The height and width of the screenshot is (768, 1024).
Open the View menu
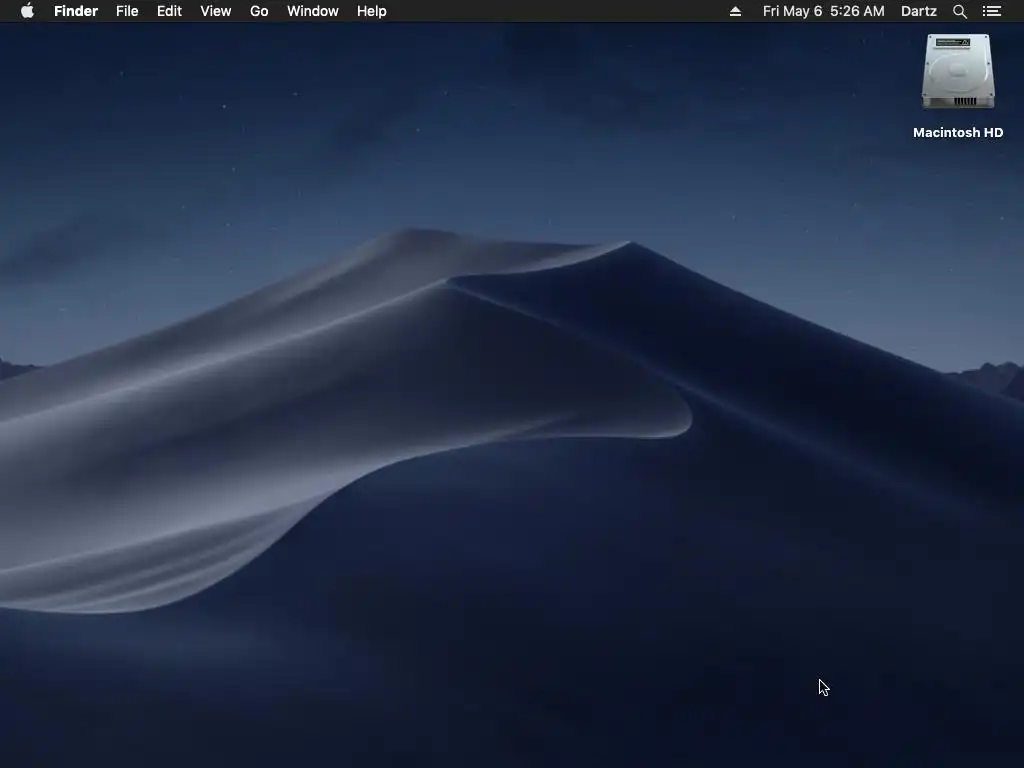click(216, 11)
